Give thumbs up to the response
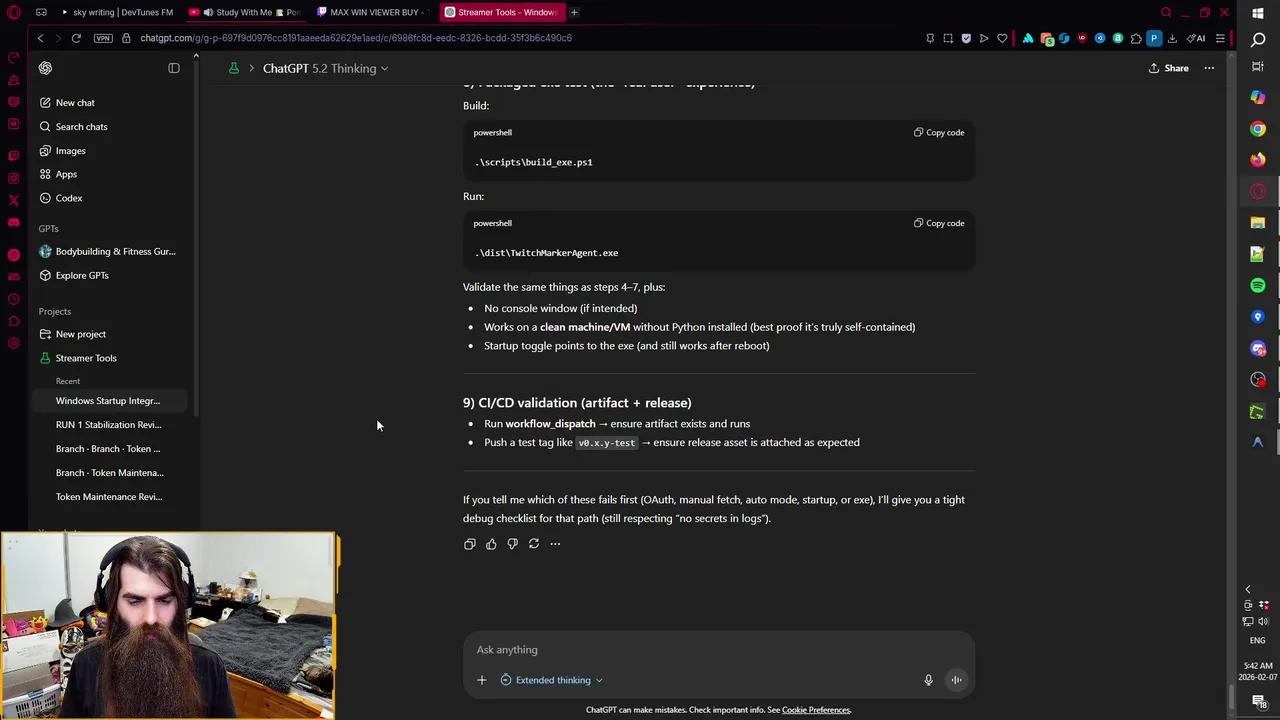Screen dimensions: 1280x720 [x=491, y=544]
